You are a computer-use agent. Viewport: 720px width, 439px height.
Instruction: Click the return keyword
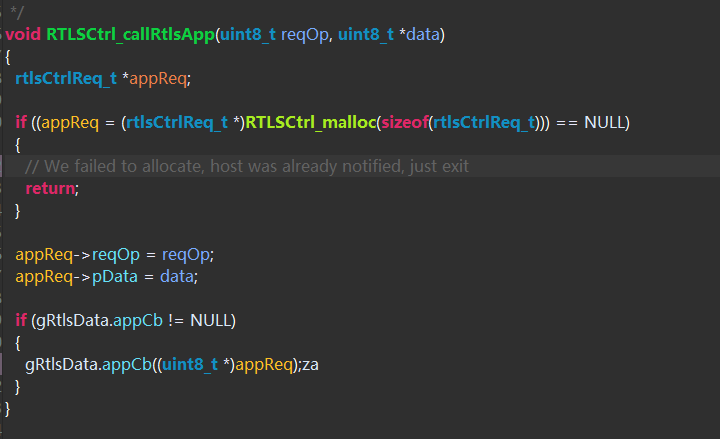pos(50,188)
